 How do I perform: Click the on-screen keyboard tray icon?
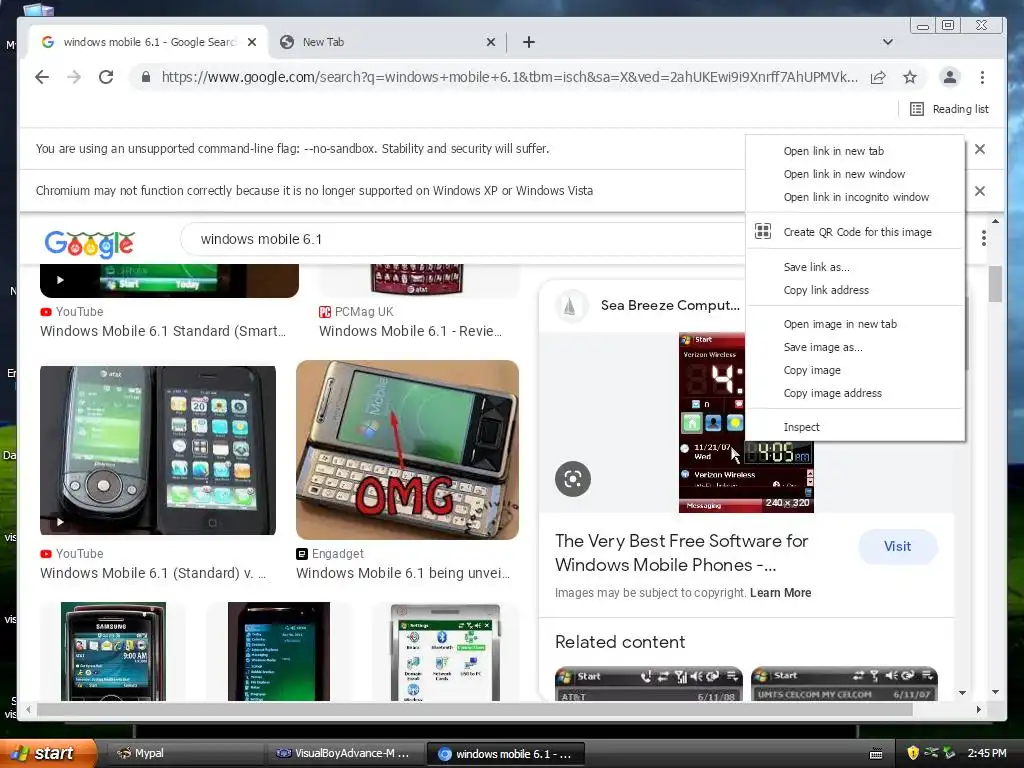[x=876, y=754]
